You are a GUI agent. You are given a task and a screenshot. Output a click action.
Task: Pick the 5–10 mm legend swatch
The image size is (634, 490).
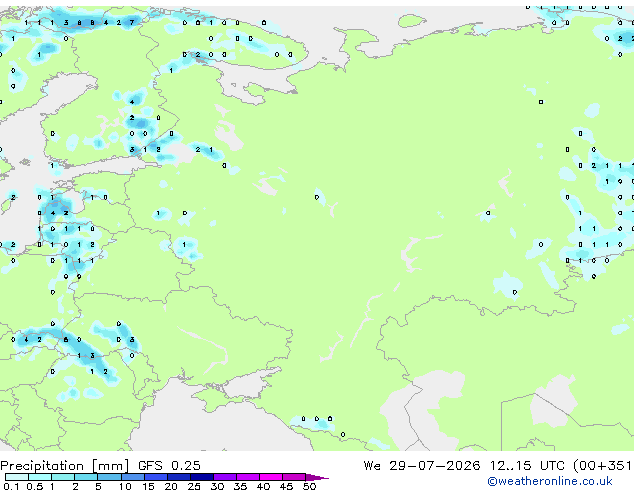coord(109,477)
